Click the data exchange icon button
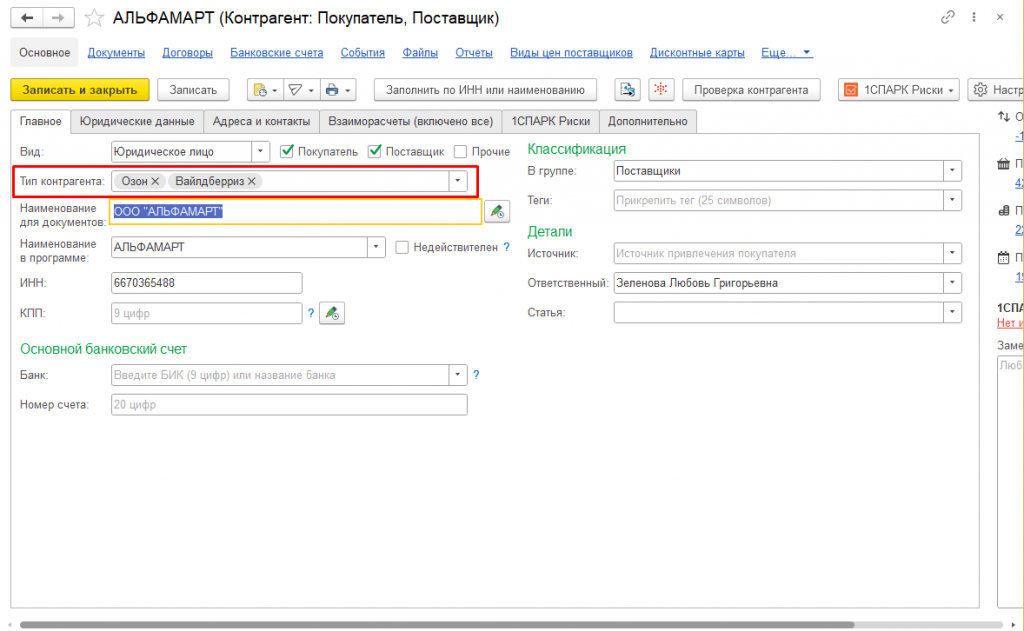1024x631 pixels. coord(627,90)
